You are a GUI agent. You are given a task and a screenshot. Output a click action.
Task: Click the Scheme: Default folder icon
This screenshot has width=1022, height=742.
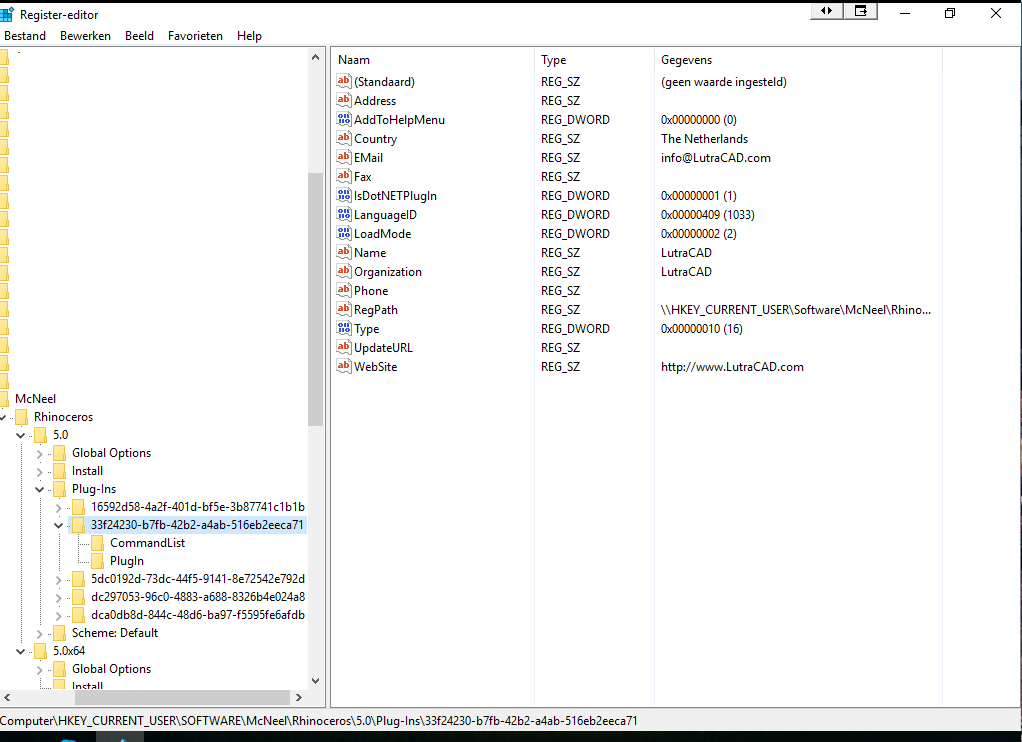[59, 632]
